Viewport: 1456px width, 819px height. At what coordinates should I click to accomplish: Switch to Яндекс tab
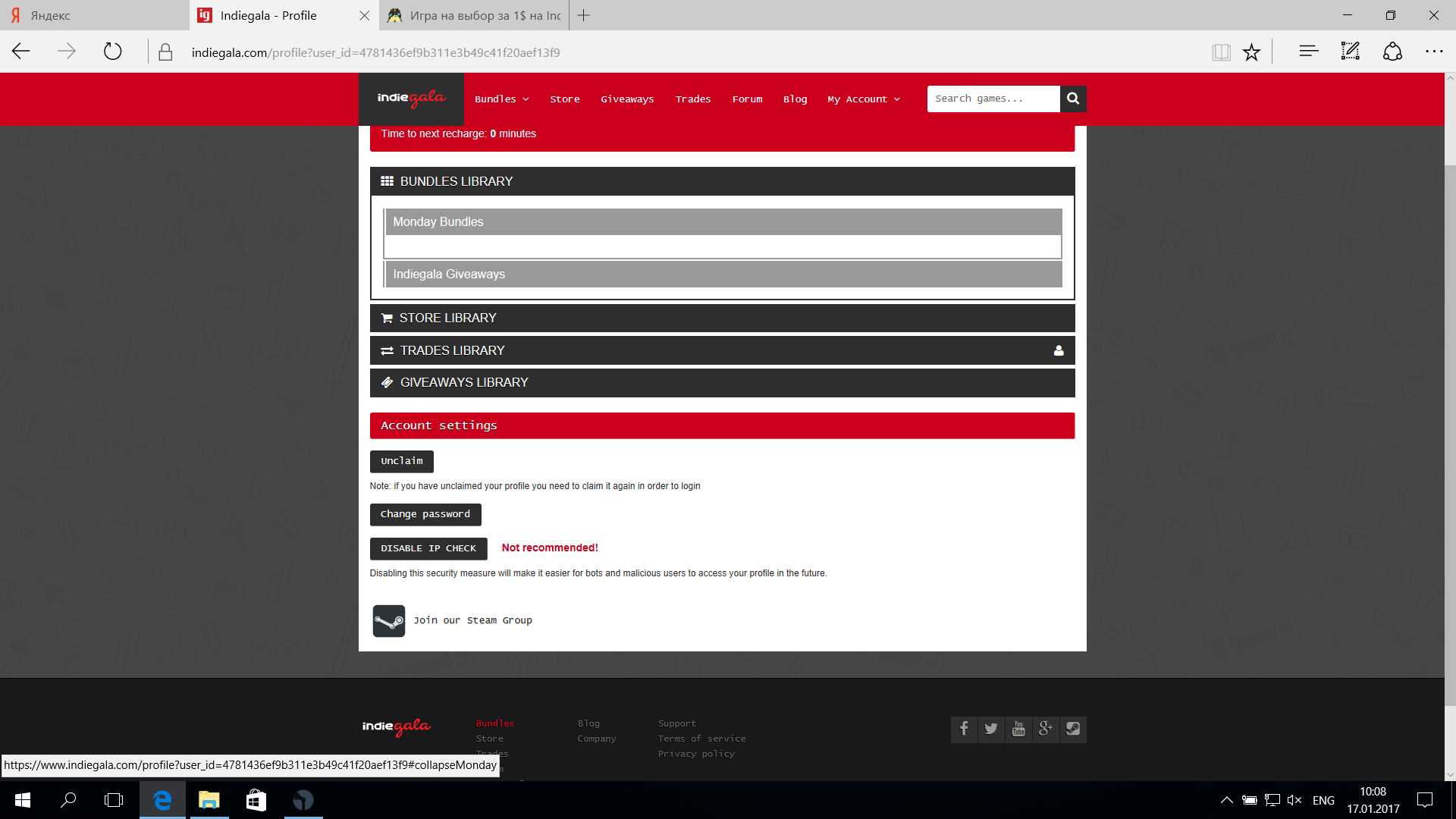(94, 15)
